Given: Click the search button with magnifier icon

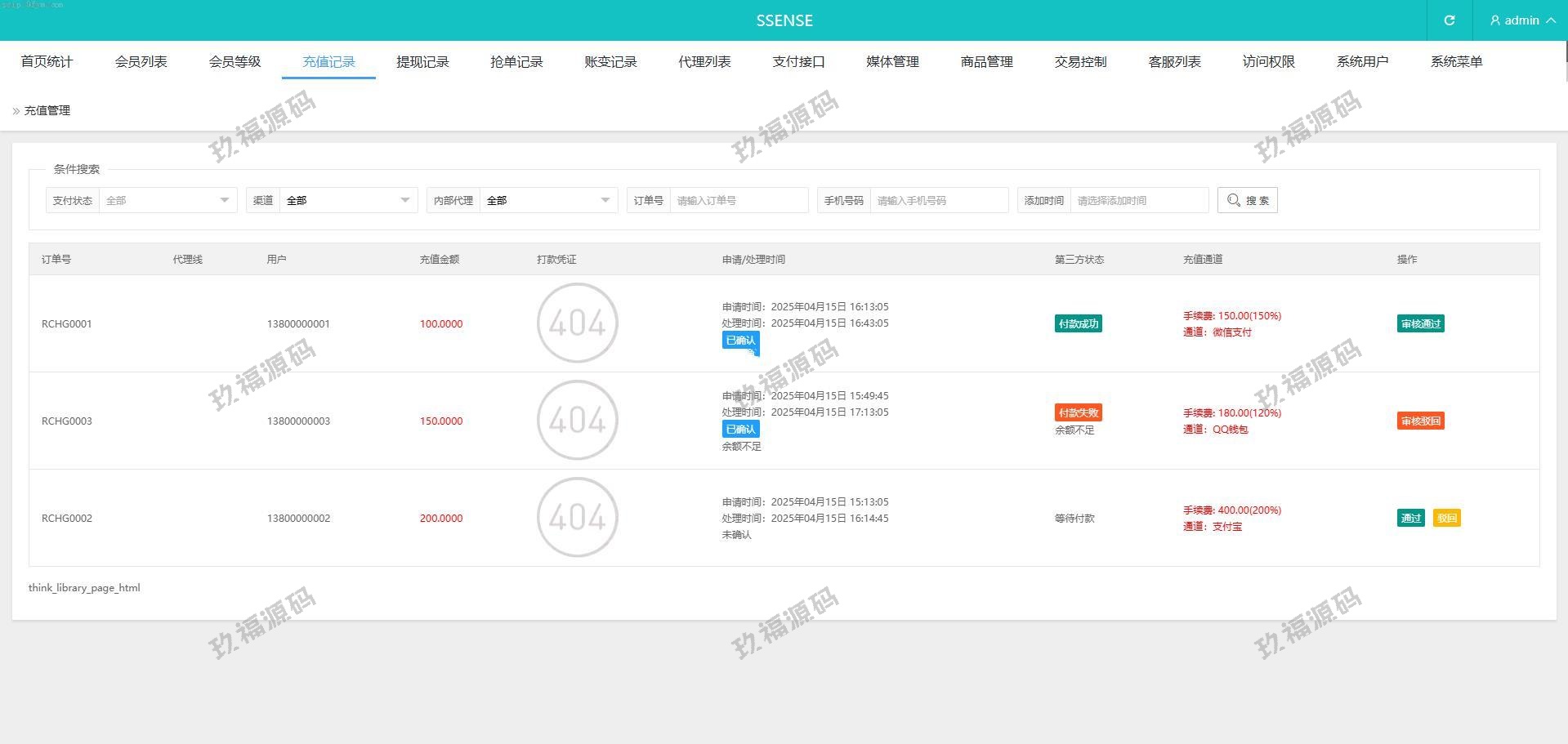Looking at the screenshot, I should coord(1247,200).
